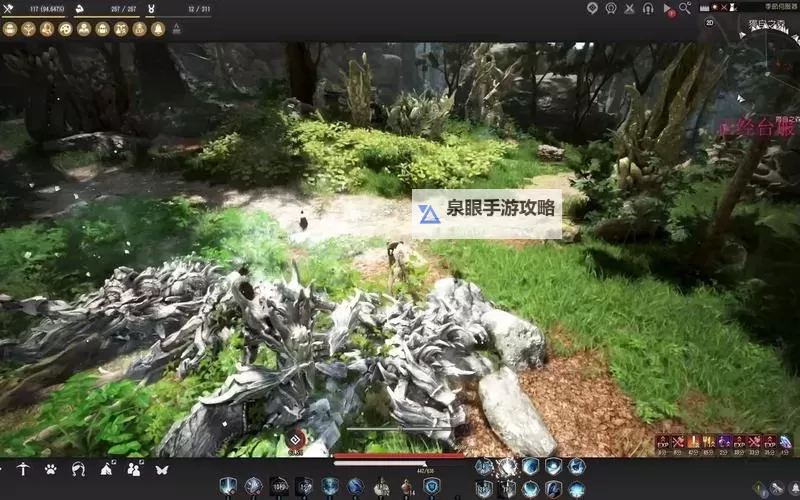The width and height of the screenshot is (800, 500).
Task: Open the gold face profile round icon
Action: pos(47,29)
